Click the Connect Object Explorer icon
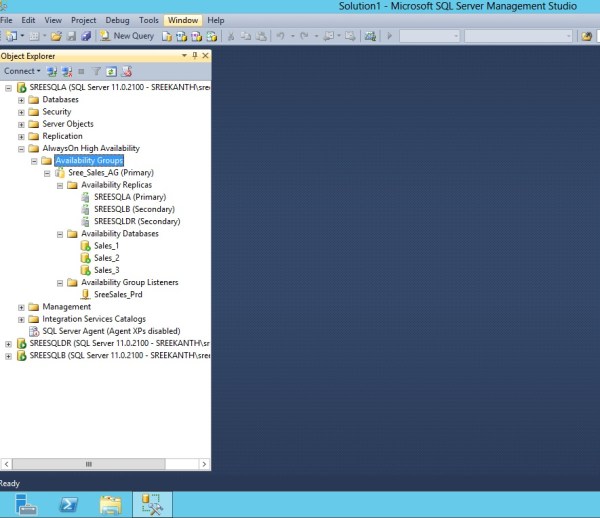The width and height of the screenshot is (600, 518). coord(53,71)
